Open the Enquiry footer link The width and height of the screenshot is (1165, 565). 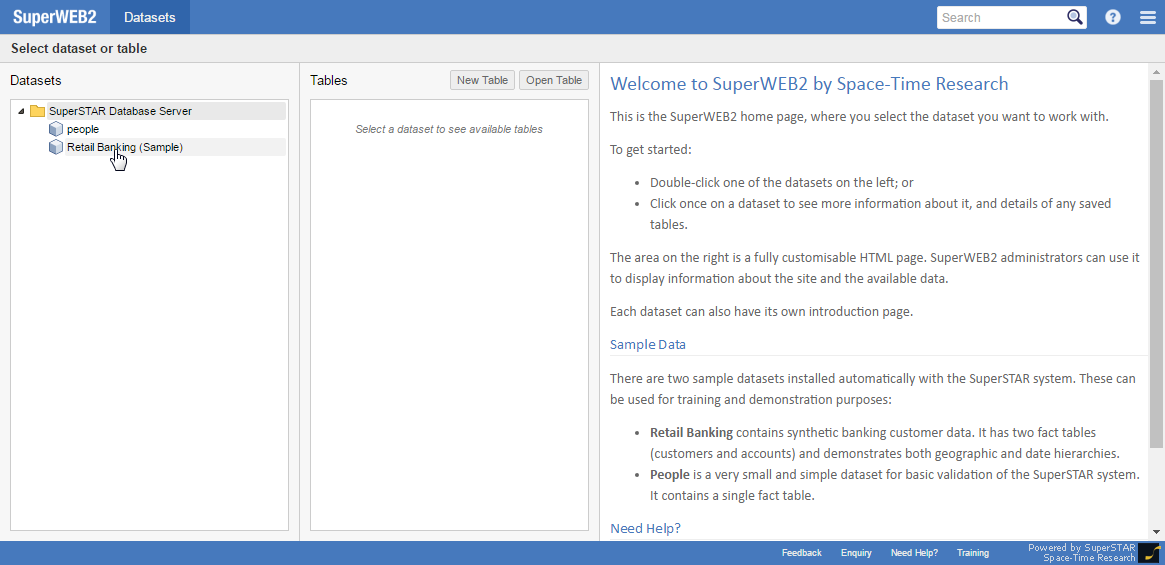coord(856,553)
